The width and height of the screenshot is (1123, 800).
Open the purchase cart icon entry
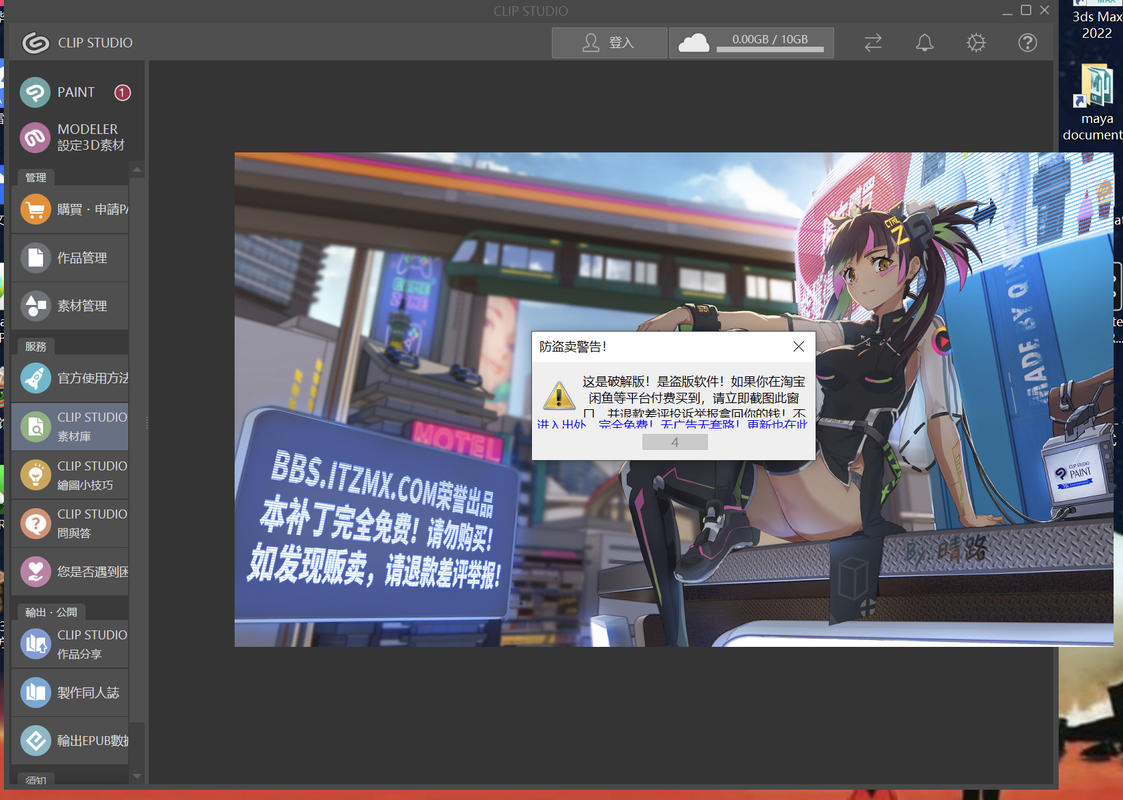pos(70,209)
